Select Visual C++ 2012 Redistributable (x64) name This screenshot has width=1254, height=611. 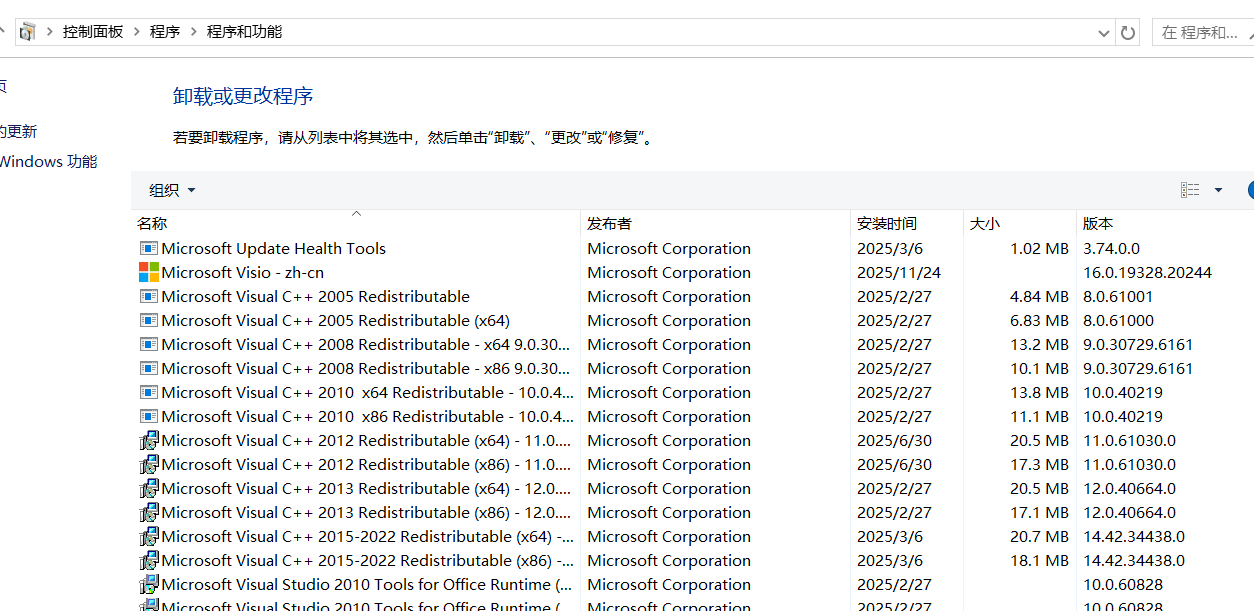[x=366, y=440]
